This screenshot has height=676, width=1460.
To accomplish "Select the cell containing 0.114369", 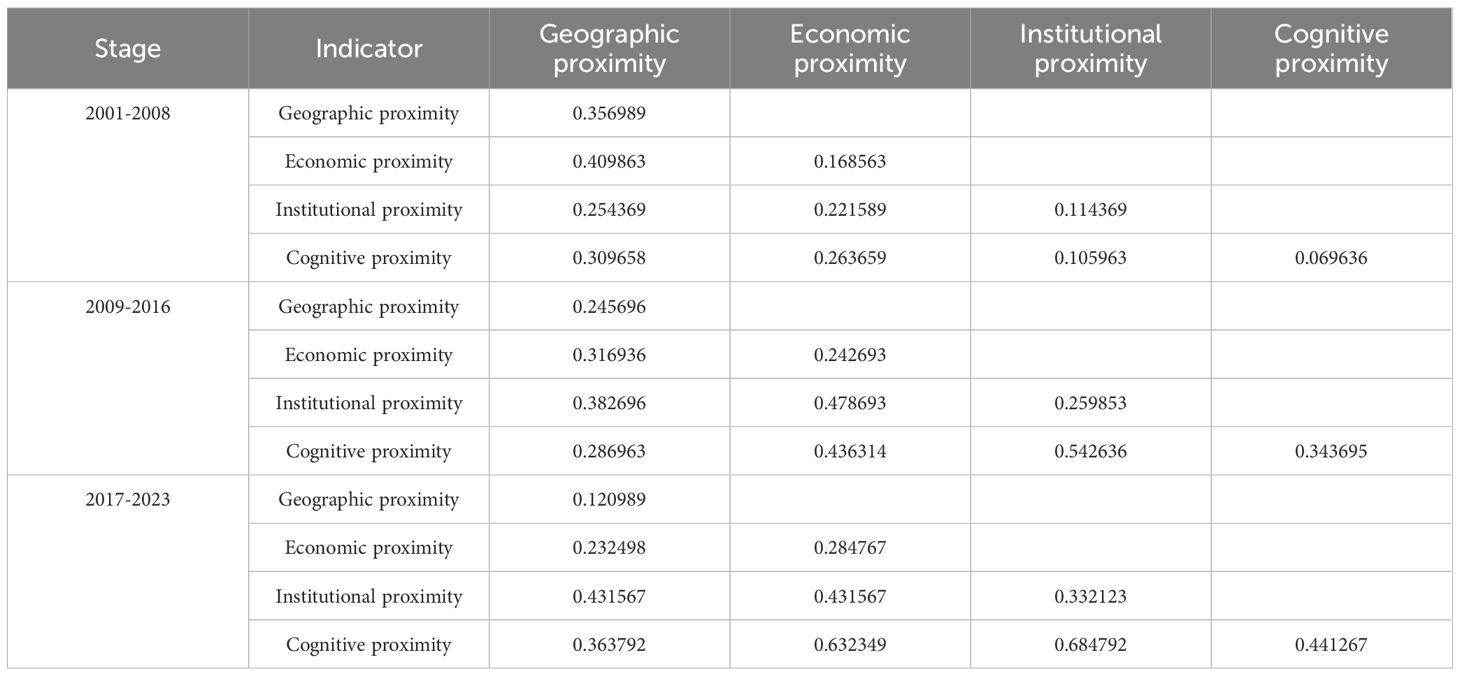I will 1090,210.
